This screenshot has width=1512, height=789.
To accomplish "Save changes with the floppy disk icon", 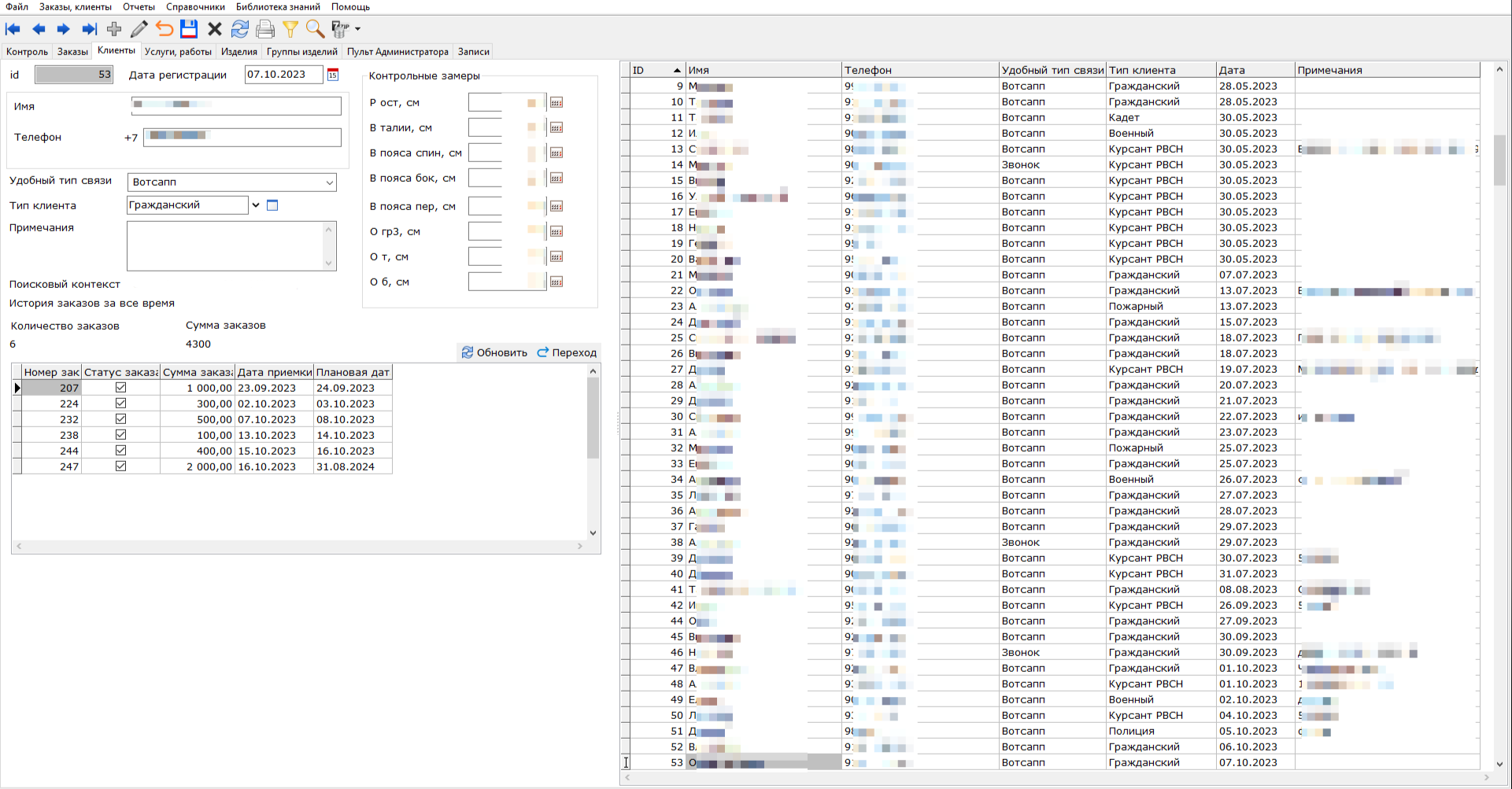I will pyautogui.click(x=189, y=30).
